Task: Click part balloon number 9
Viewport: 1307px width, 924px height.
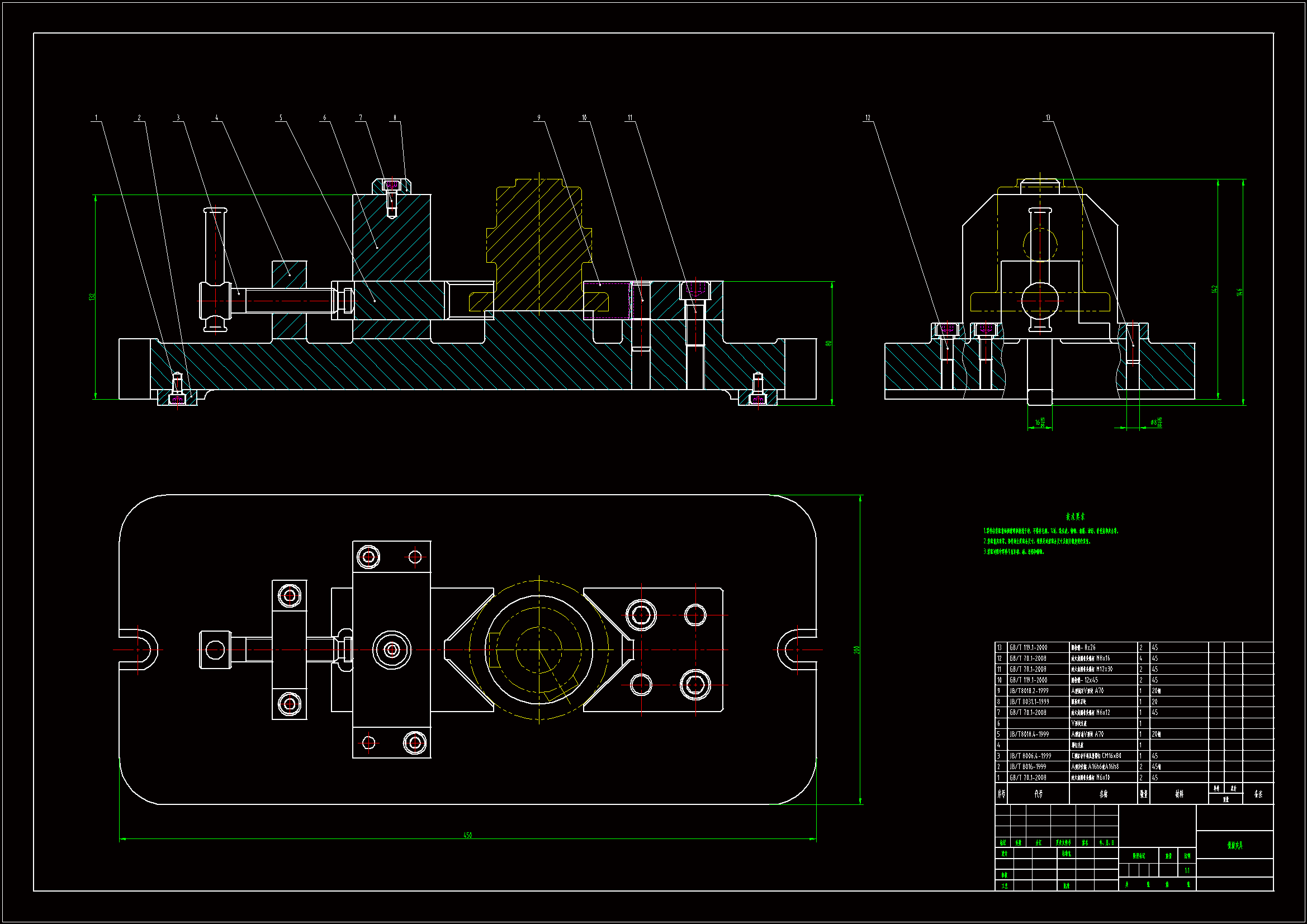Action: tap(539, 118)
